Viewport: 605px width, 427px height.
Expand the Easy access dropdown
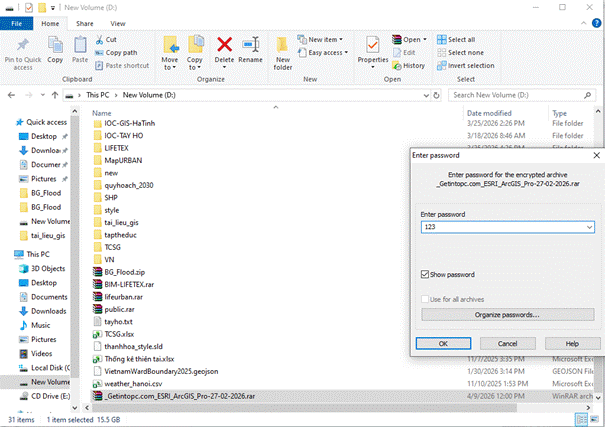coord(330,53)
